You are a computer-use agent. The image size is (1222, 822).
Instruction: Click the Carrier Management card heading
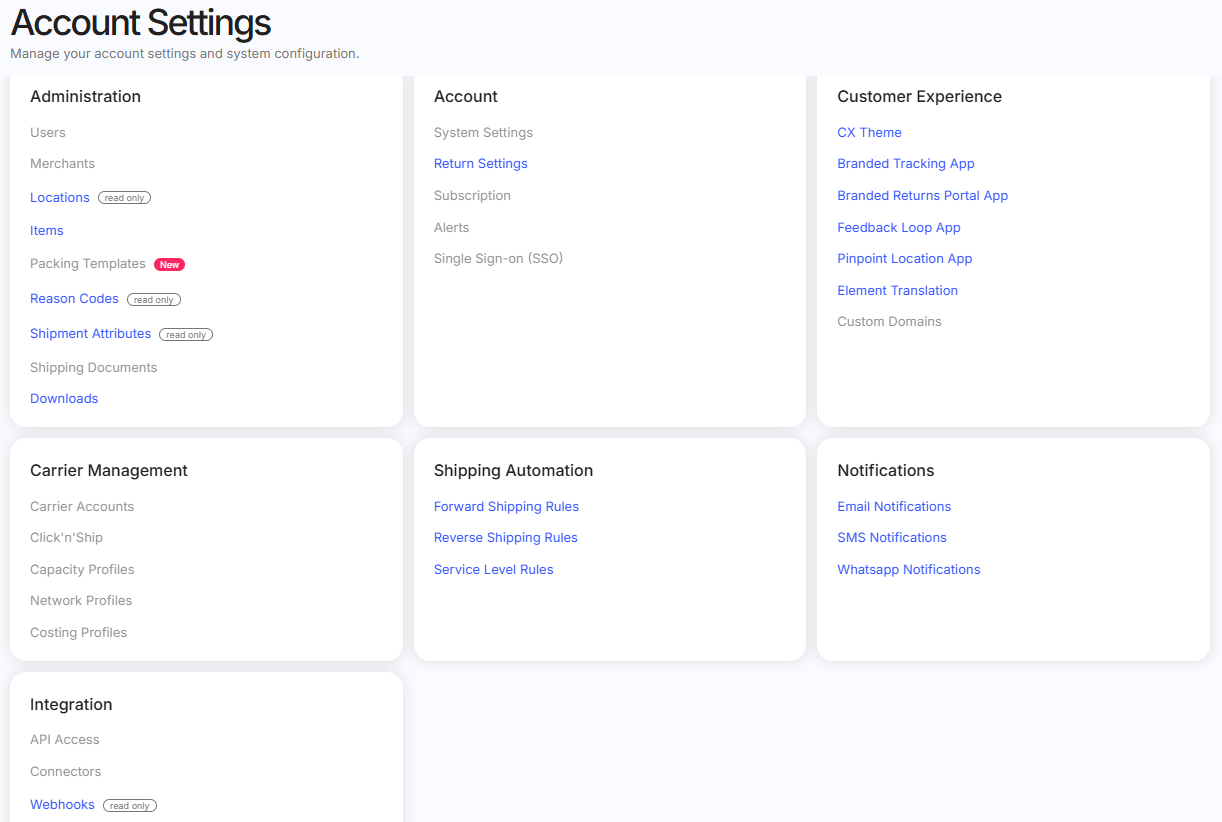[x=109, y=471]
